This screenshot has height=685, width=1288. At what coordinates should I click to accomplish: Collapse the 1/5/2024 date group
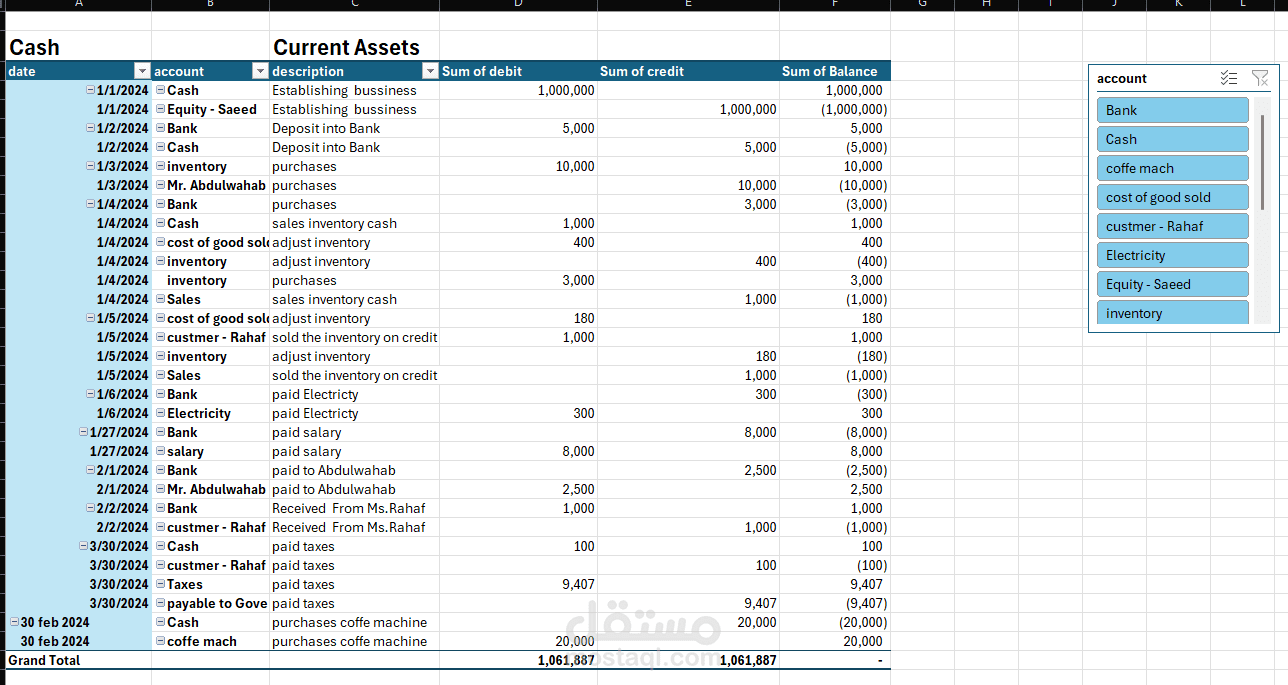point(90,318)
